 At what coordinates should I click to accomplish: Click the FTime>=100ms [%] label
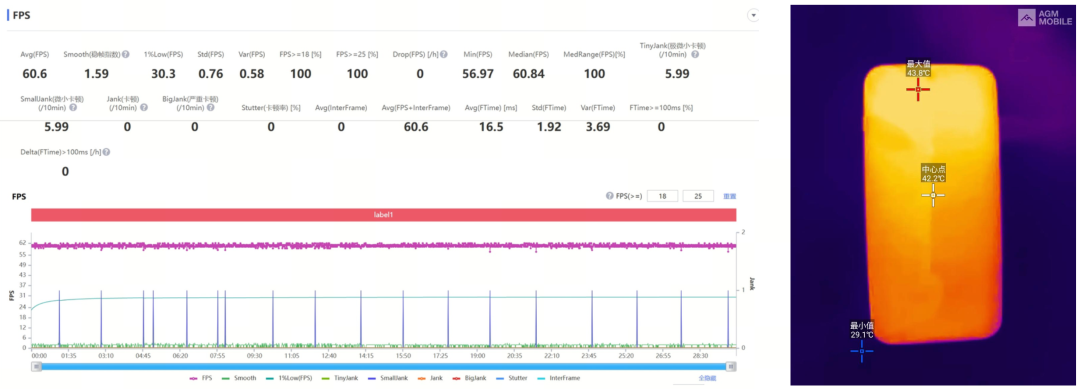[x=661, y=107]
